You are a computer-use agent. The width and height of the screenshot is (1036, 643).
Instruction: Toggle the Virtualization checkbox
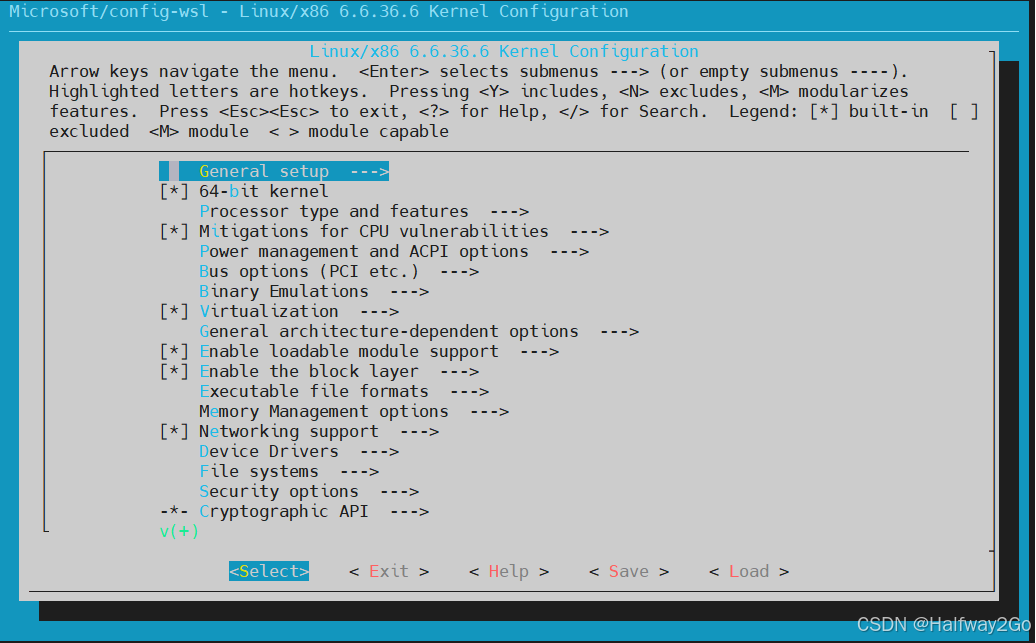tap(174, 311)
